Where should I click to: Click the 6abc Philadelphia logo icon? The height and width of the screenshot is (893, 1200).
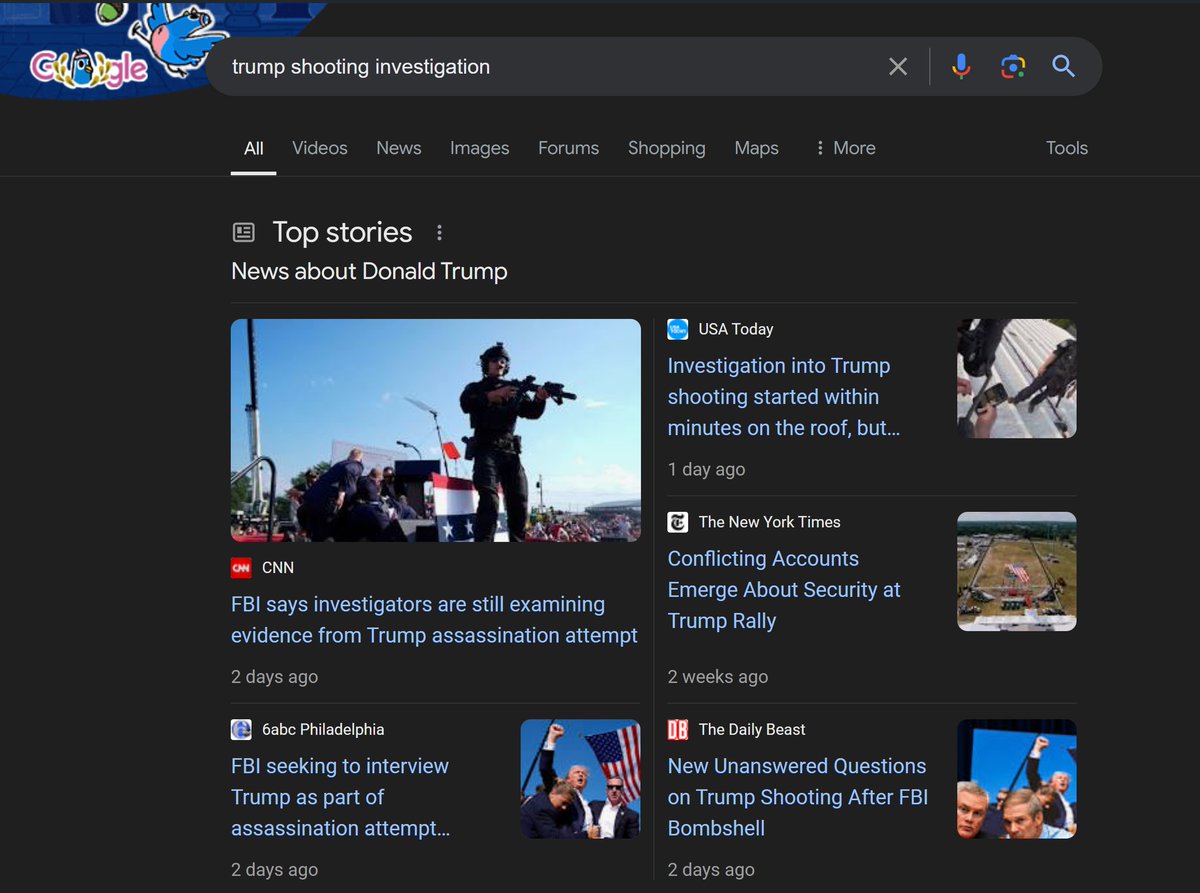pos(241,730)
